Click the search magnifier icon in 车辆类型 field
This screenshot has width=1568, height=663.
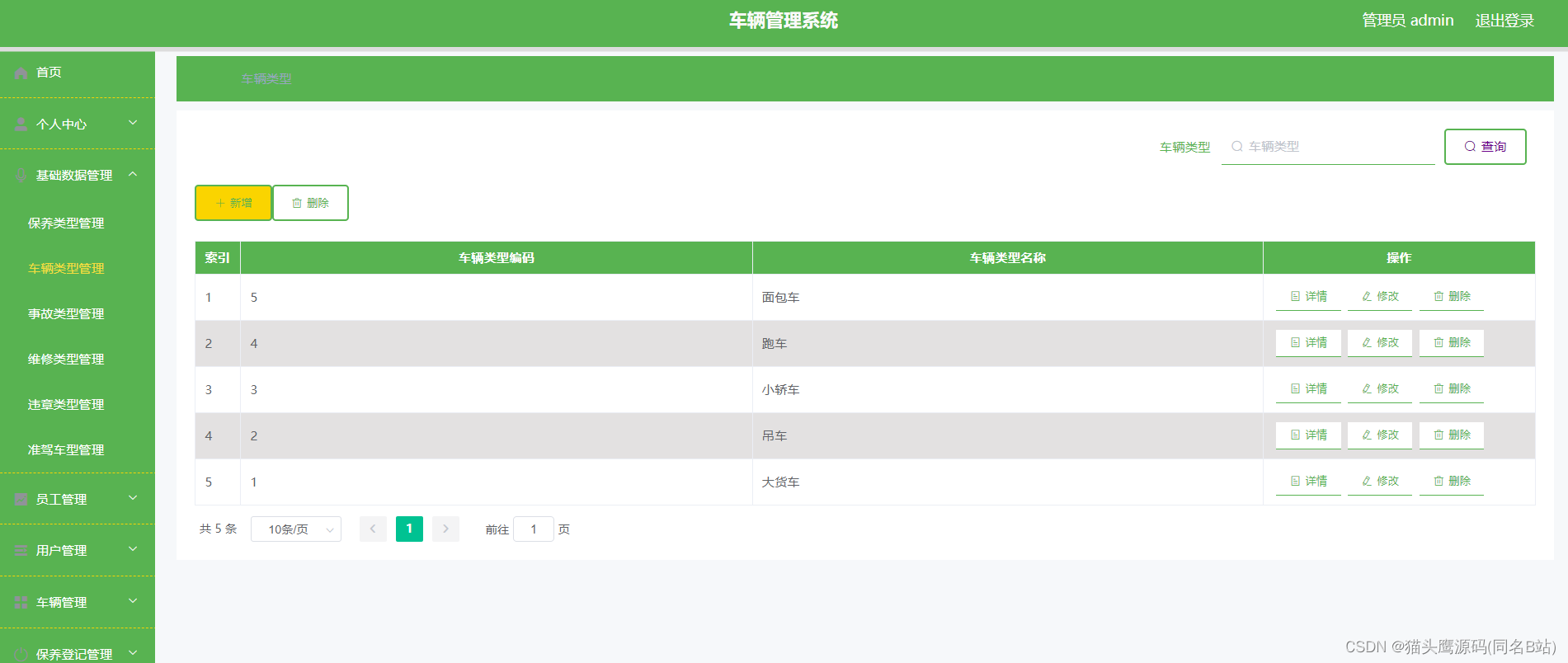pyautogui.click(x=1237, y=147)
